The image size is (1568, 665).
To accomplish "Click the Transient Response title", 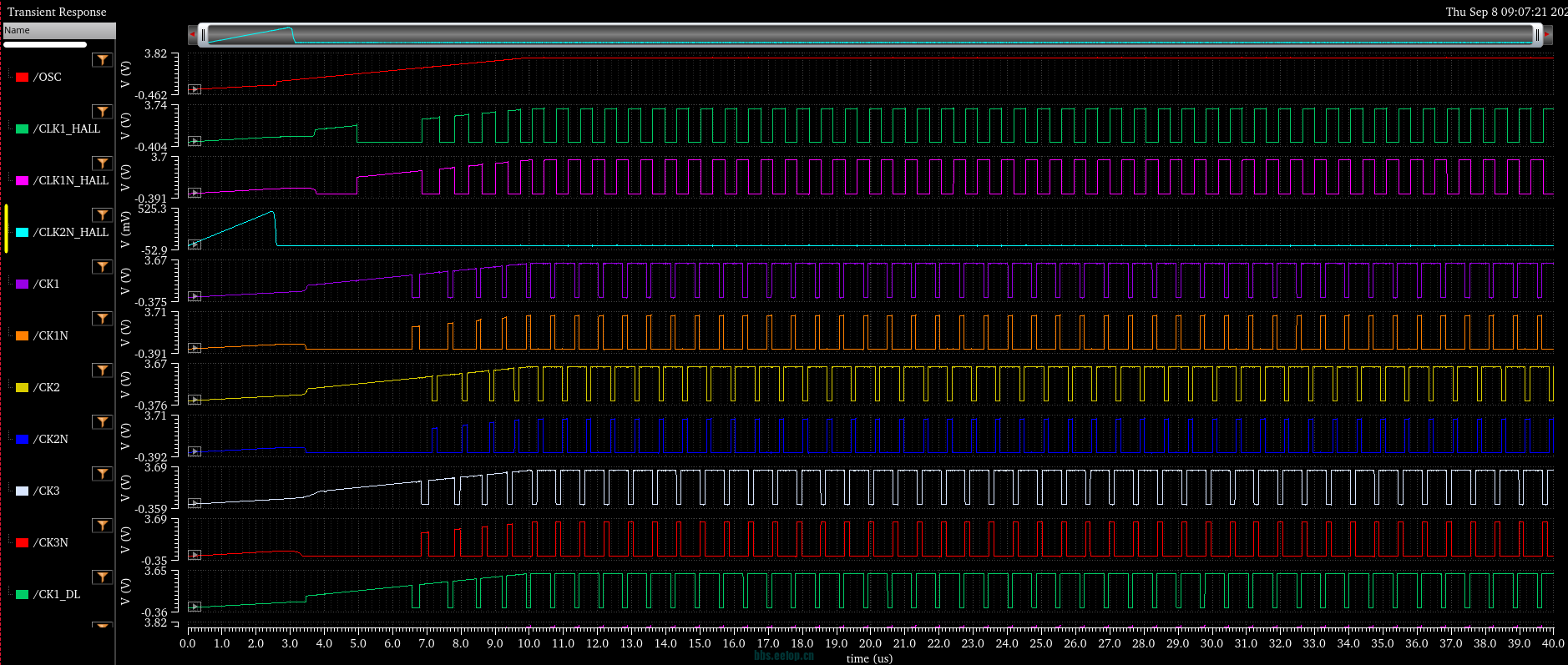I will (57, 12).
